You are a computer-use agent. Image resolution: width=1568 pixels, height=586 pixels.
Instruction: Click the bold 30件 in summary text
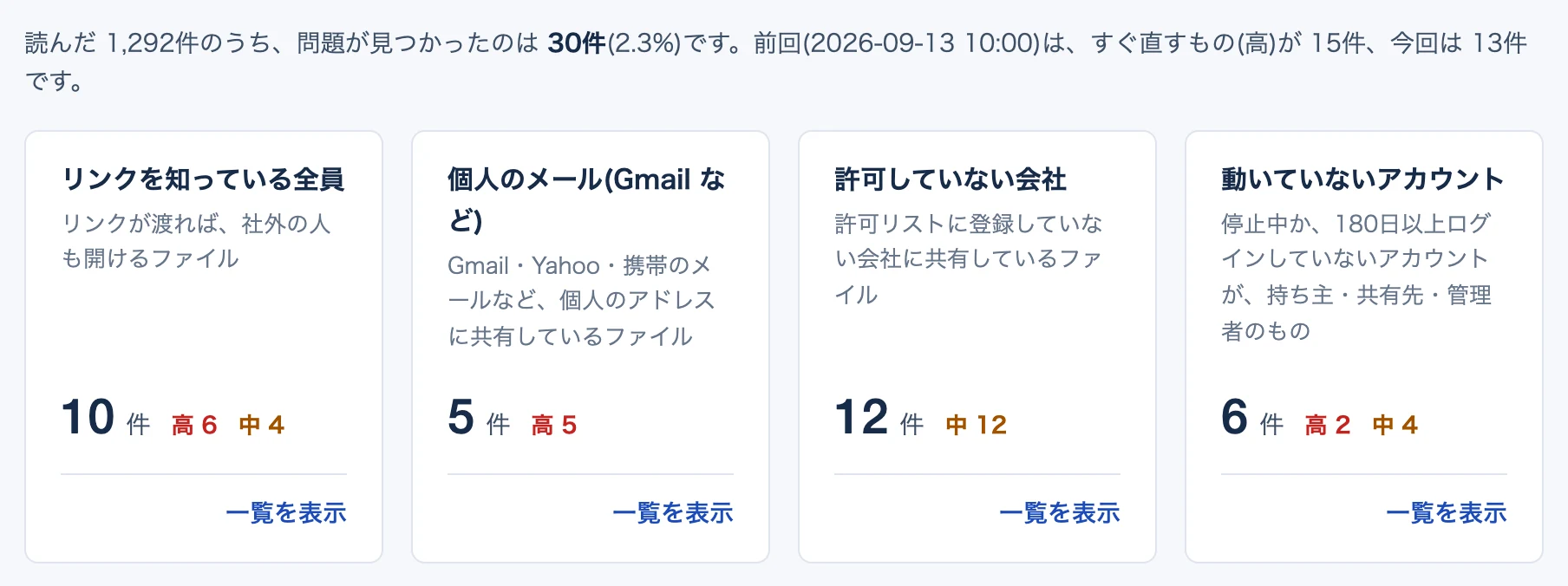(577, 43)
